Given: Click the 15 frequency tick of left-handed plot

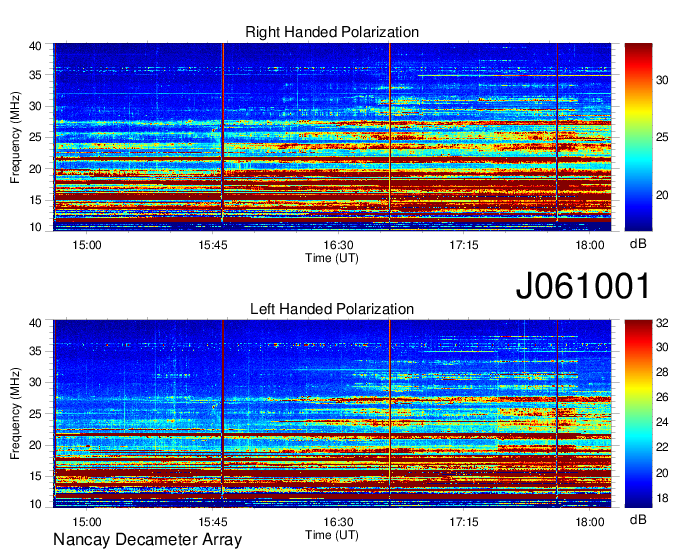Looking at the screenshot, I should click(35, 477).
